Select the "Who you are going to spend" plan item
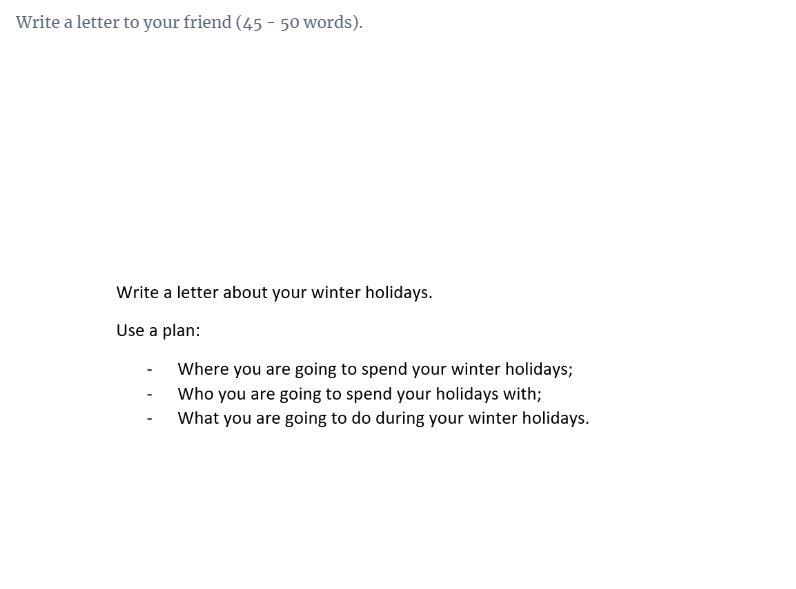Viewport: 796px width, 589px height. coord(359,394)
